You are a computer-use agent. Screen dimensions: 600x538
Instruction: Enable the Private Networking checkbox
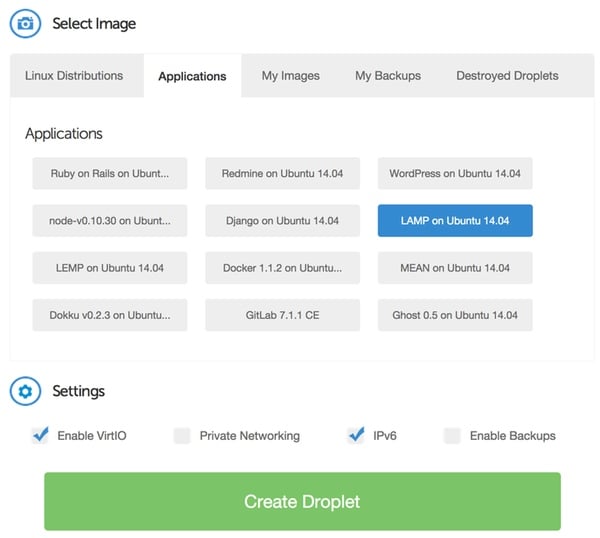pos(182,435)
